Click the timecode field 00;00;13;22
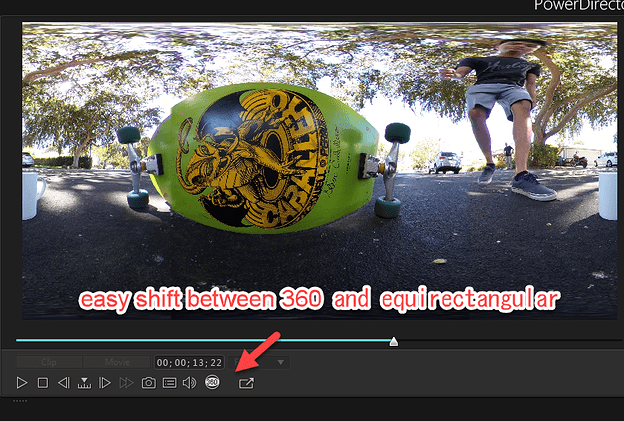The image size is (624, 421). [189, 363]
